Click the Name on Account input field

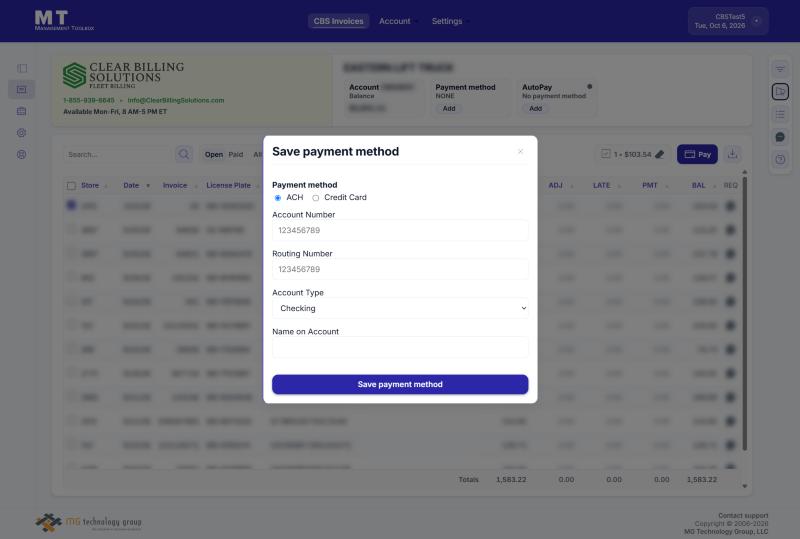coord(401,347)
